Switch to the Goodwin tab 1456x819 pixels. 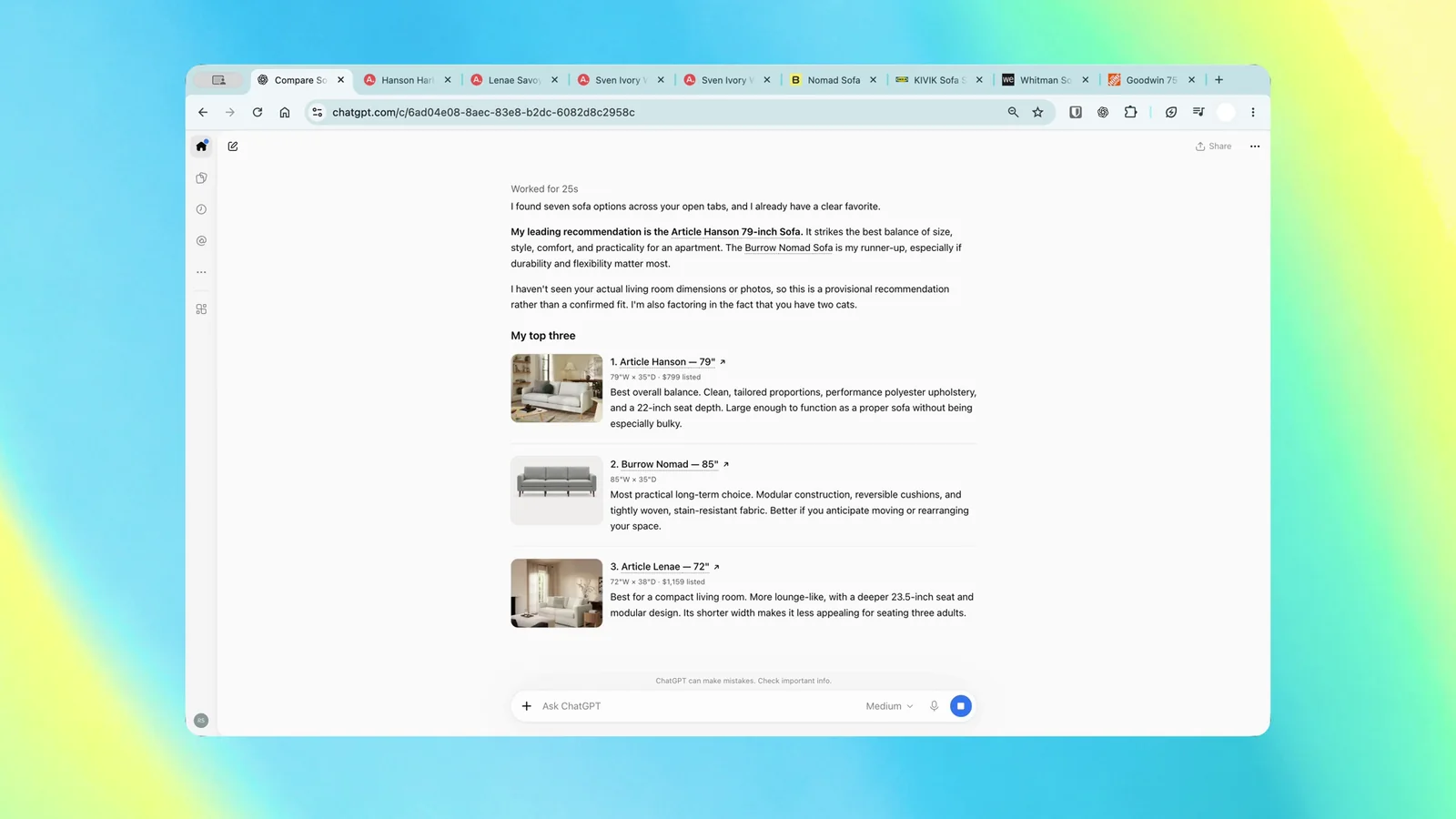(1151, 80)
